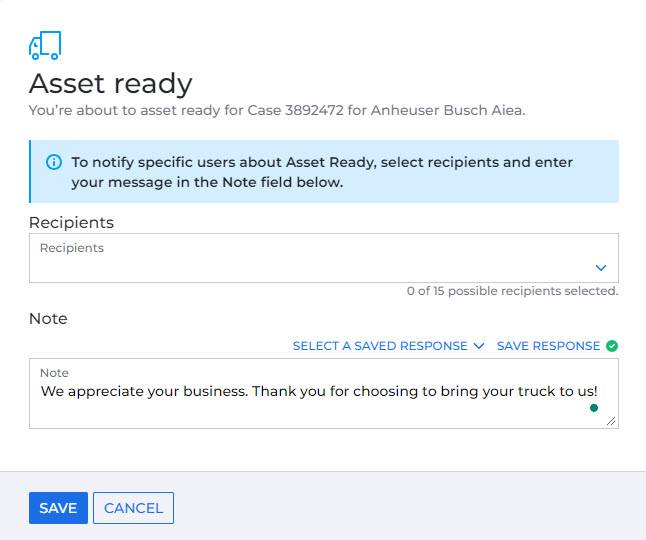This screenshot has width=646, height=540.
Task: Click the green dot in Note field
Action: tap(594, 408)
